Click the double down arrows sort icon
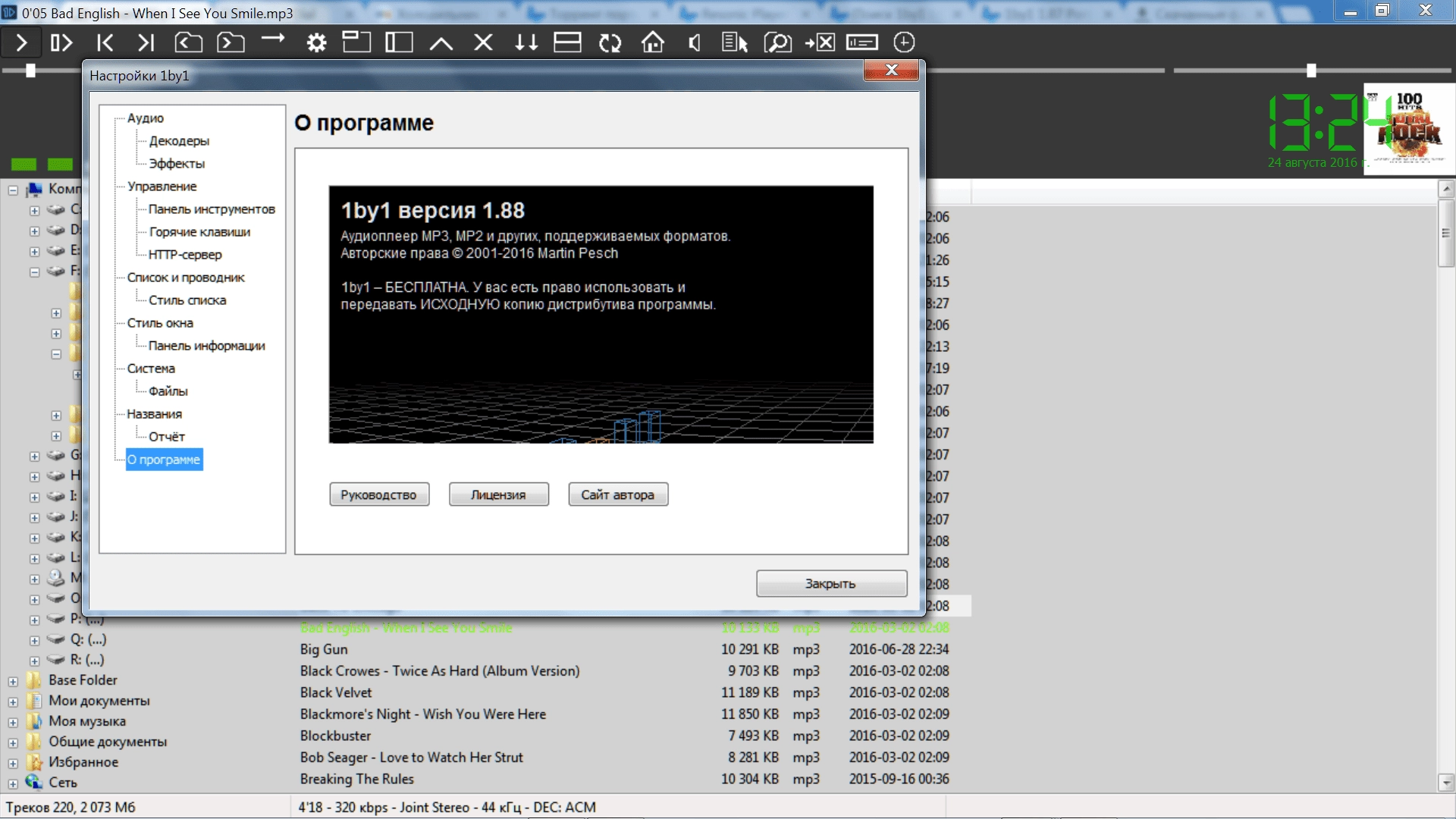The height and width of the screenshot is (819, 1456). [x=526, y=42]
